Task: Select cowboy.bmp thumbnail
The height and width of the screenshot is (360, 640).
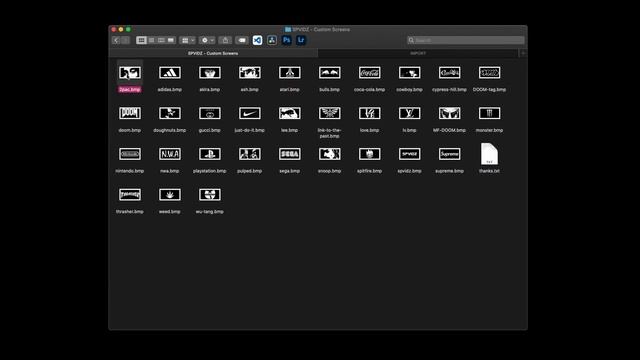Action: [410, 73]
